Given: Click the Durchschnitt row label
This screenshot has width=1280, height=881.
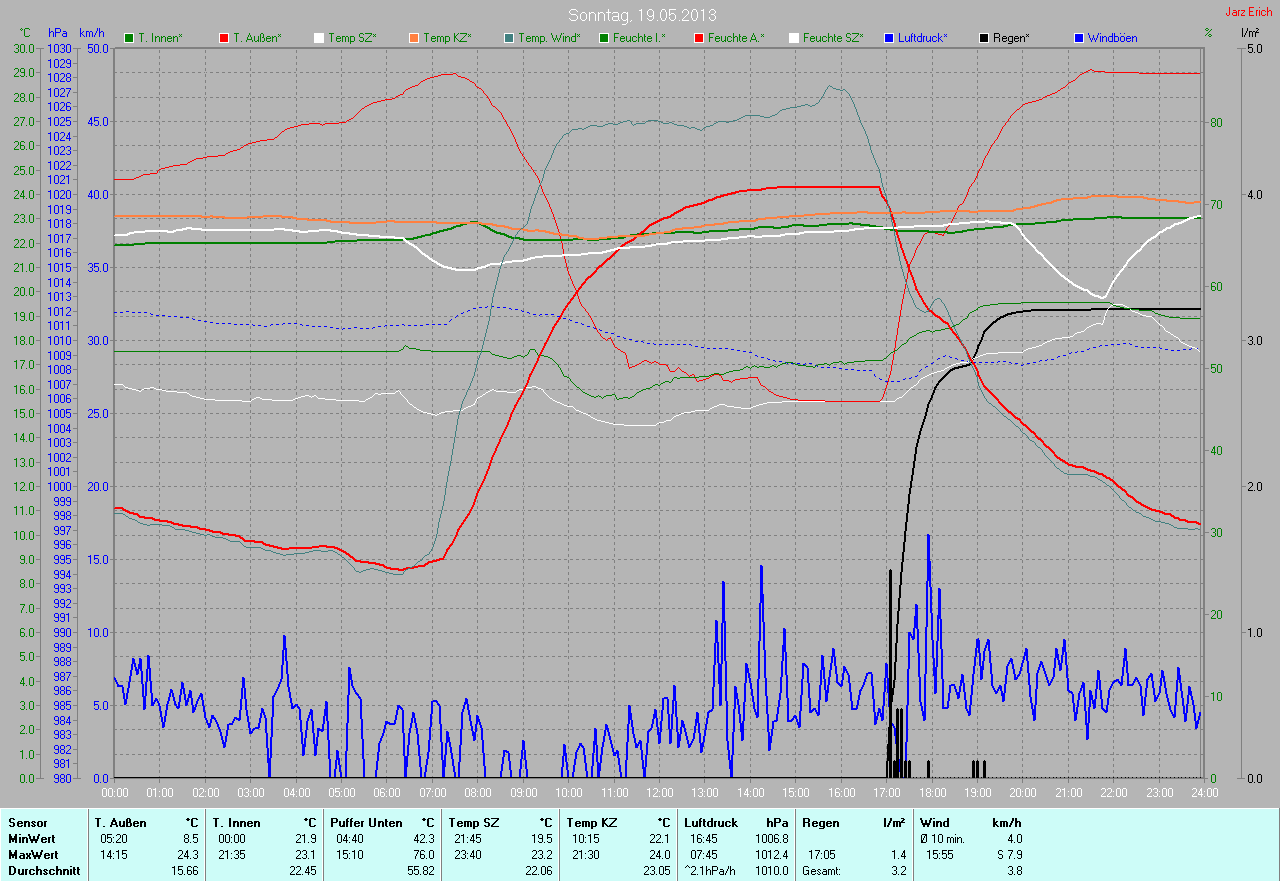Looking at the screenshot, I should 41,871.
